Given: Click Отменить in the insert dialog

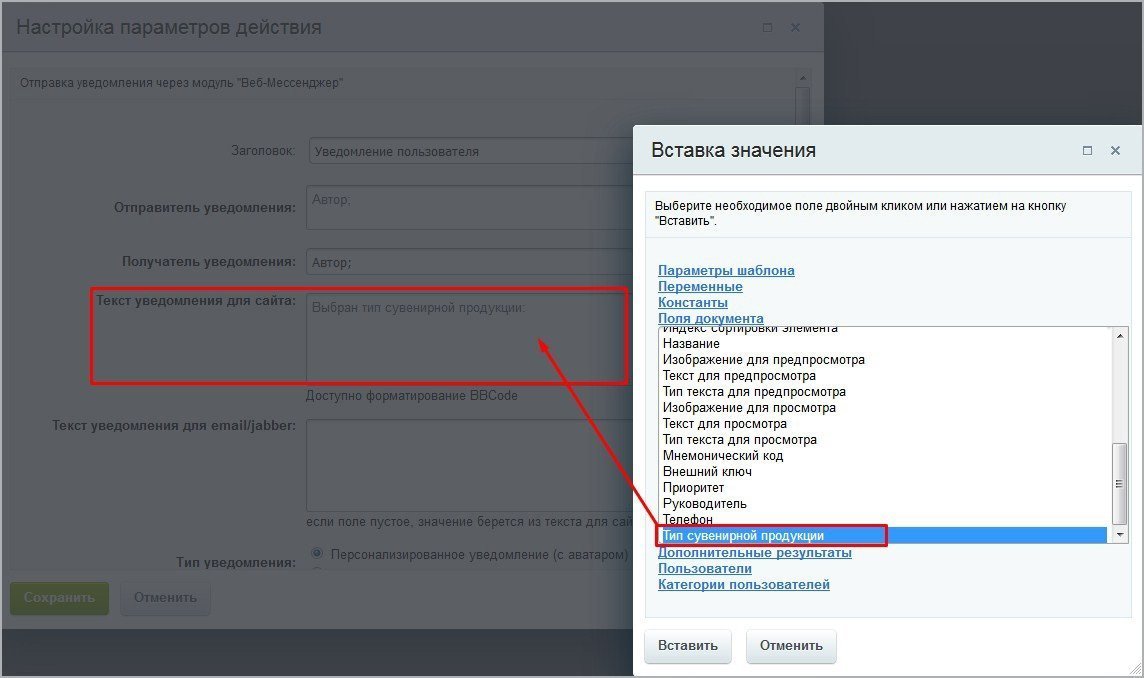Looking at the screenshot, I should [x=790, y=645].
